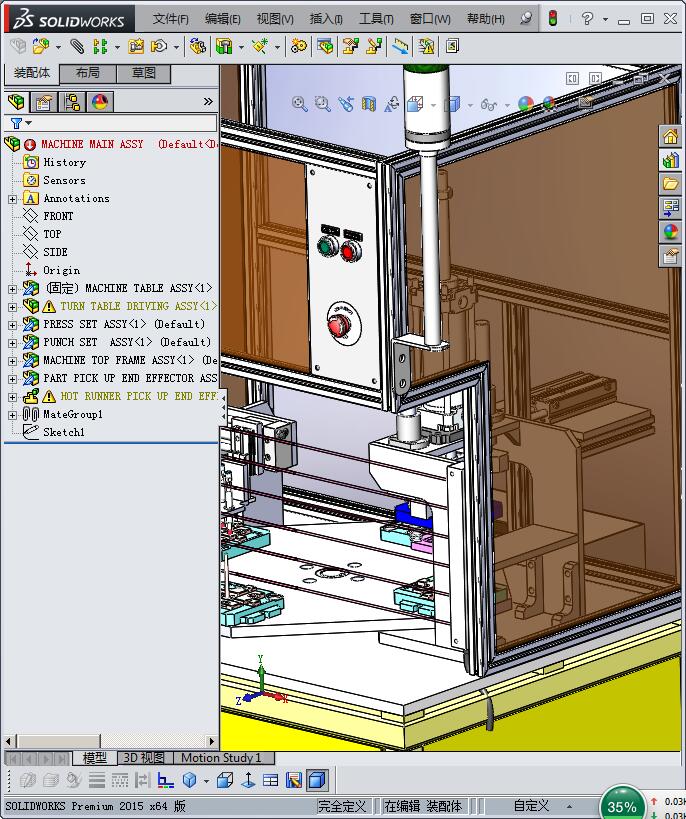This screenshot has height=819, width=686.
Task: Expand the Annotations tree node
Action: click(x=13, y=199)
